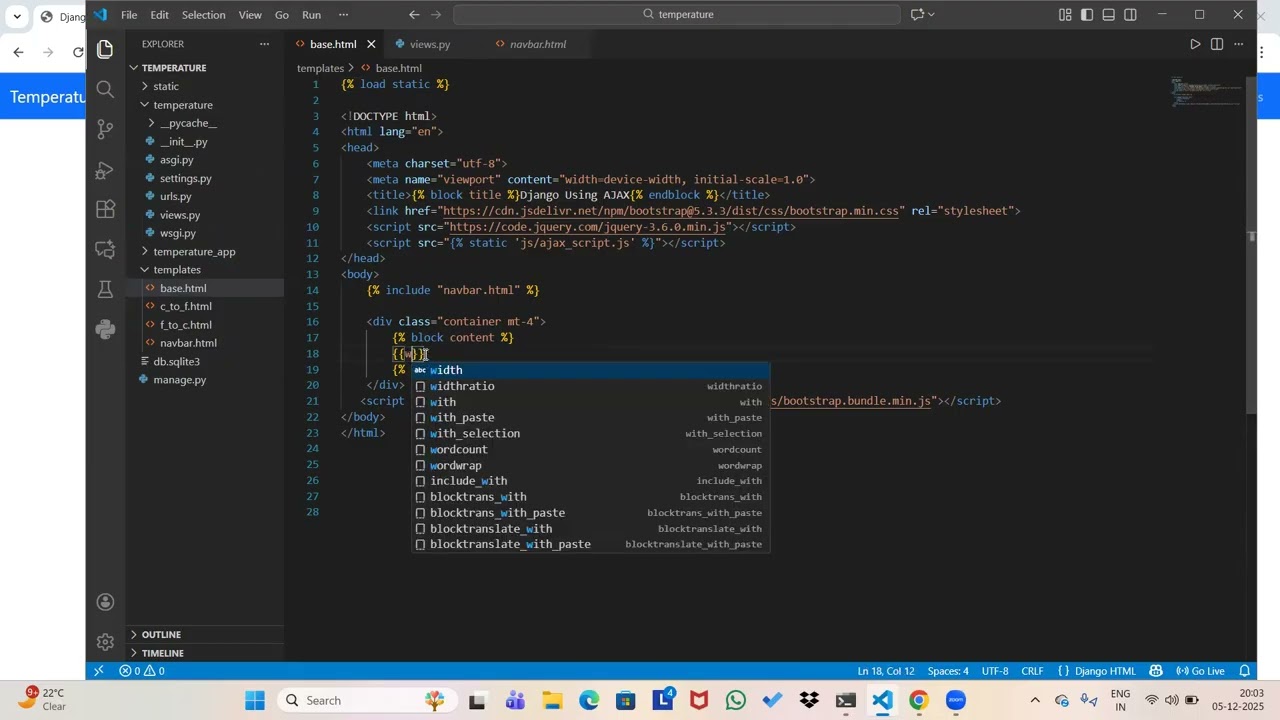This screenshot has height=720, width=1280.
Task: Open errors and warnings count in status bar
Action: pos(142,671)
